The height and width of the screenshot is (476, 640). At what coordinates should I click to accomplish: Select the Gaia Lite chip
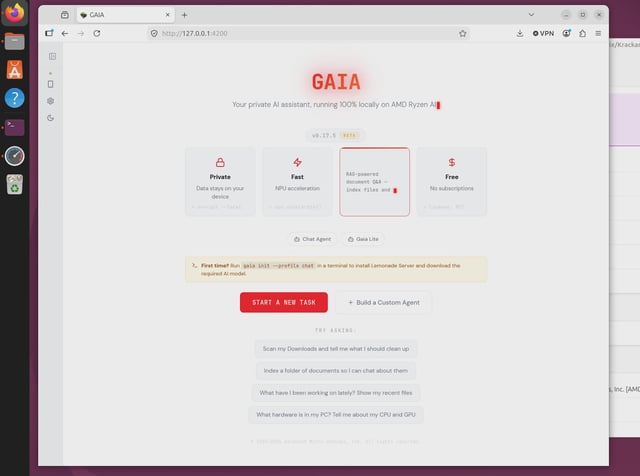tap(363, 239)
